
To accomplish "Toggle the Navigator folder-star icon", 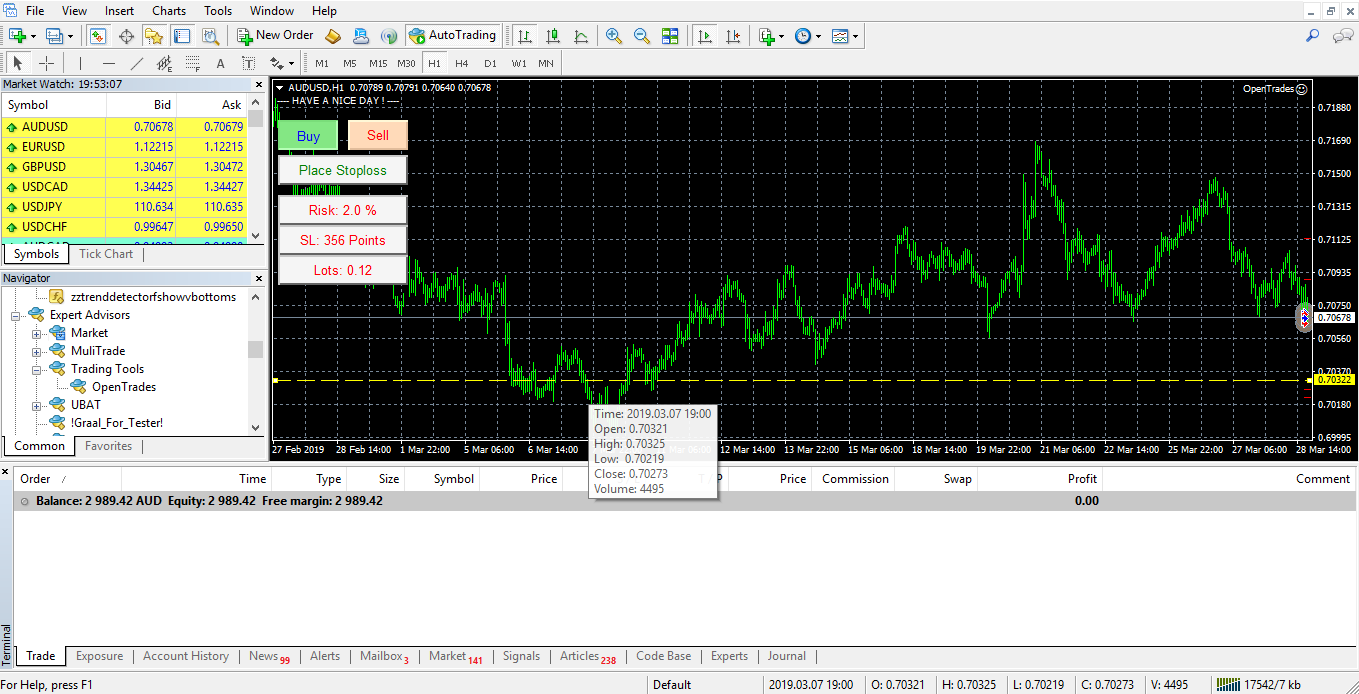I will [153, 36].
